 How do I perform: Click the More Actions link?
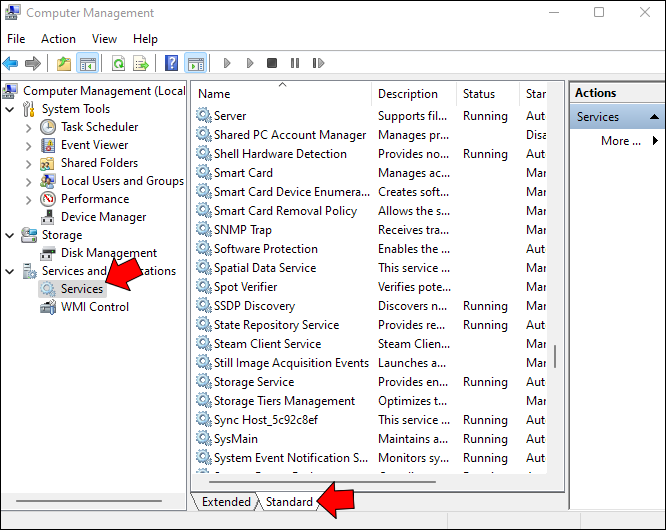pyautogui.click(x=621, y=141)
